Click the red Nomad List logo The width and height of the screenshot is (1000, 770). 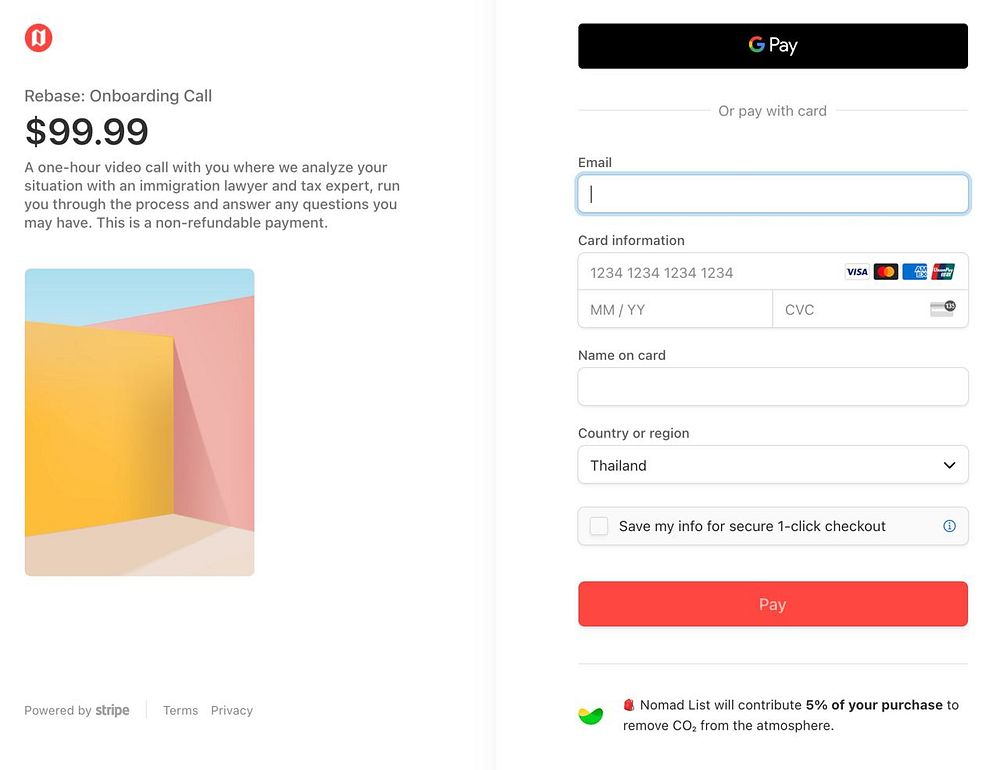(x=38, y=39)
